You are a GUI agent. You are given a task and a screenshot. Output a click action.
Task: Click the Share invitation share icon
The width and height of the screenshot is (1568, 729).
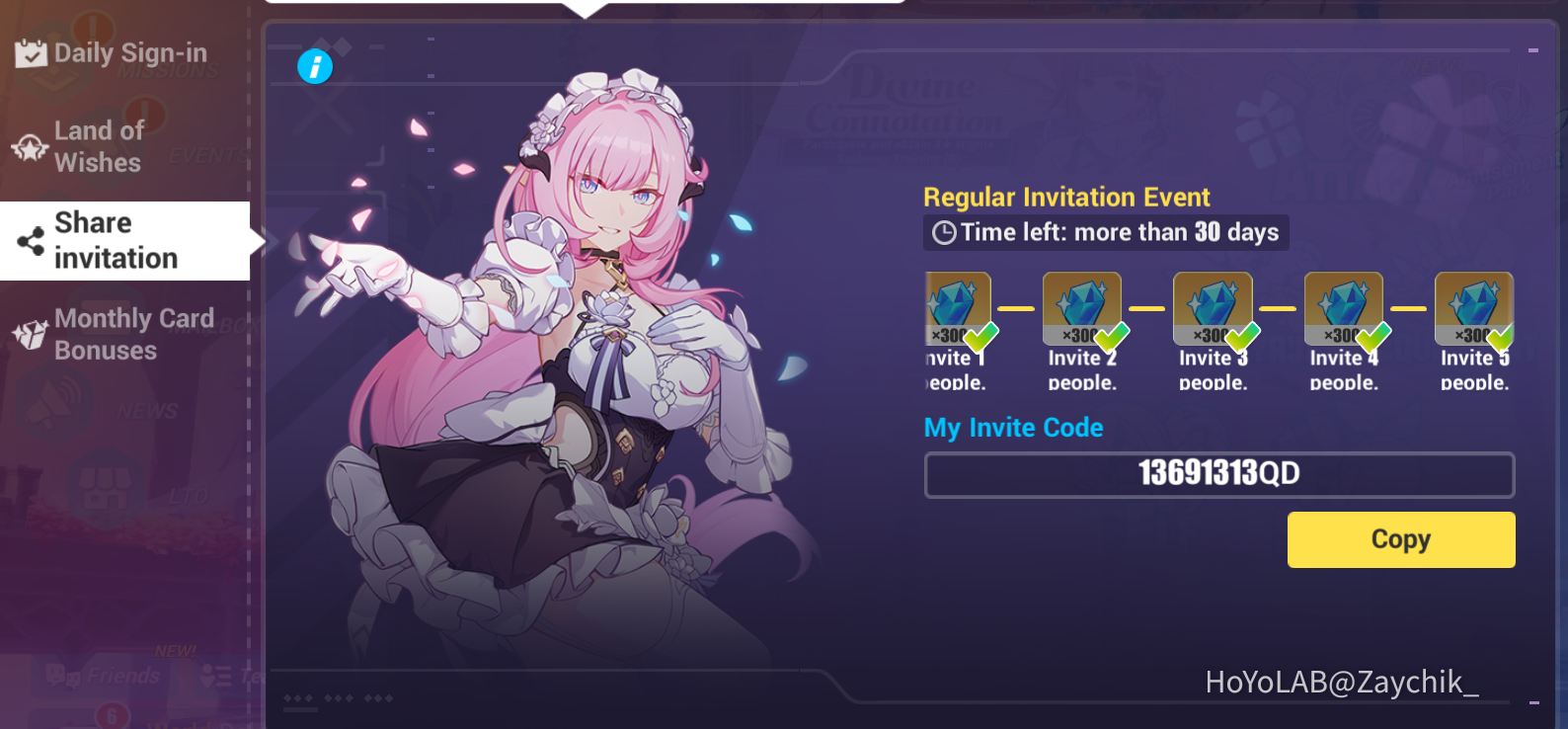[31, 241]
